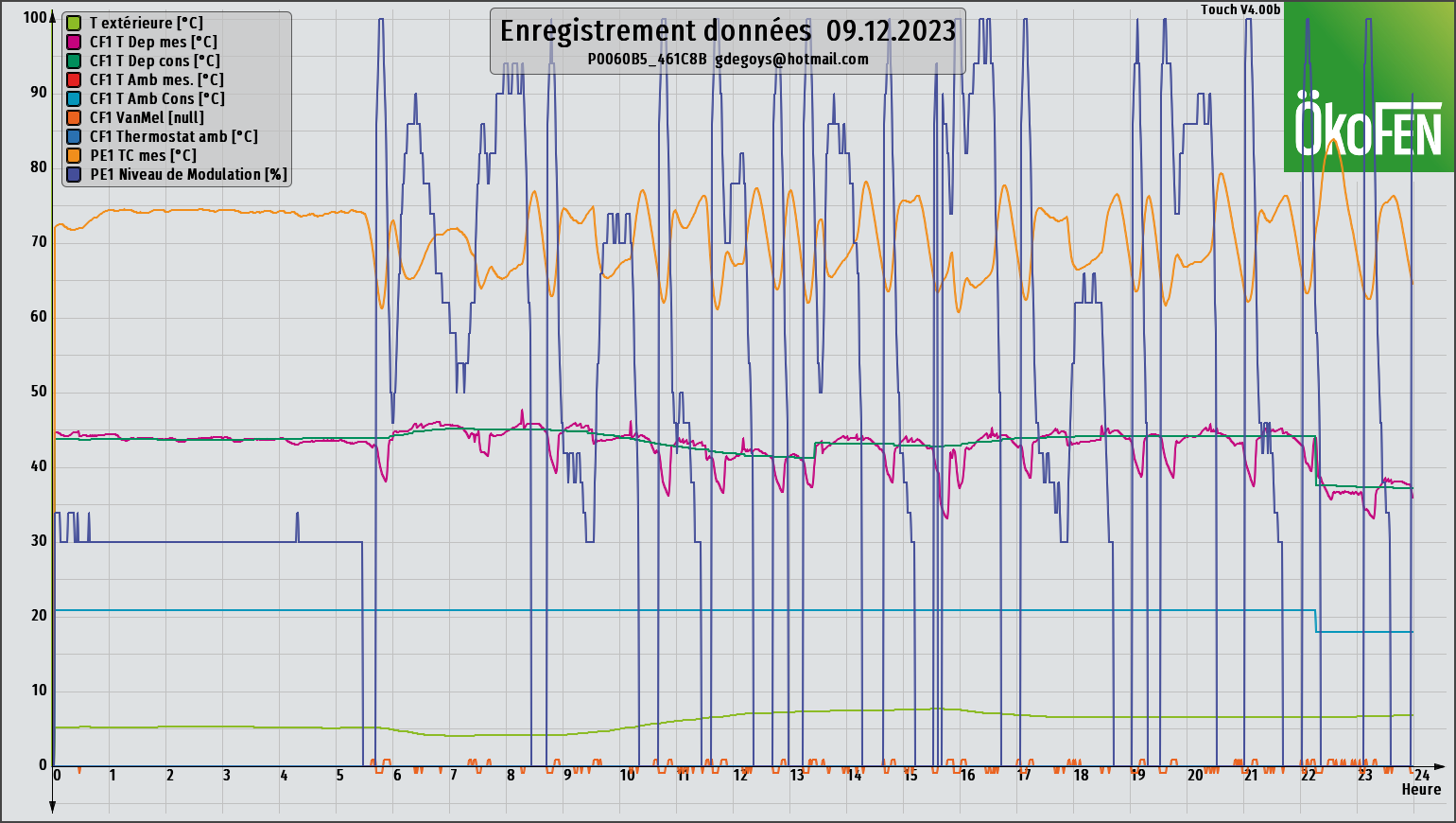Click the hour 9 tick label
Screen dimensions: 1456x823
pyautogui.click(x=567, y=775)
